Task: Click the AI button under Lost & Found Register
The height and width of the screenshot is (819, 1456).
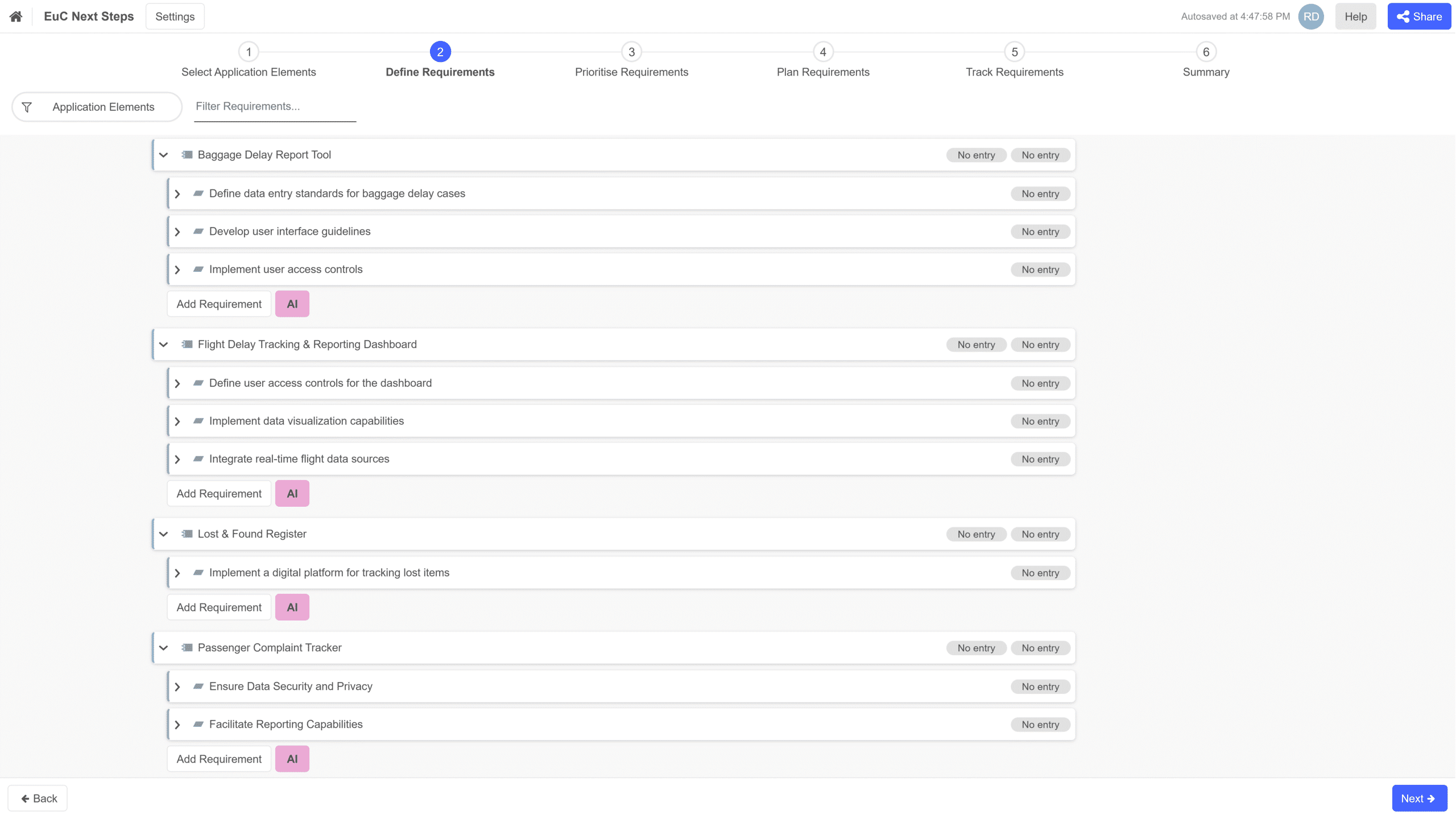Action: 292,607
